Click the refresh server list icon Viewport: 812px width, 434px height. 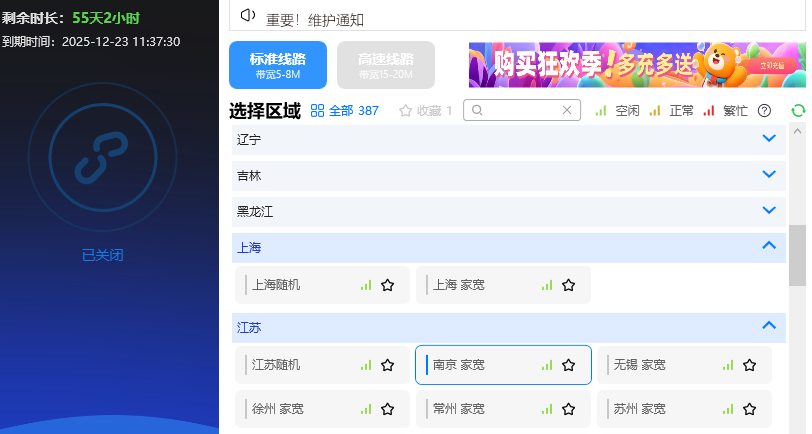[x=797, y=111]
